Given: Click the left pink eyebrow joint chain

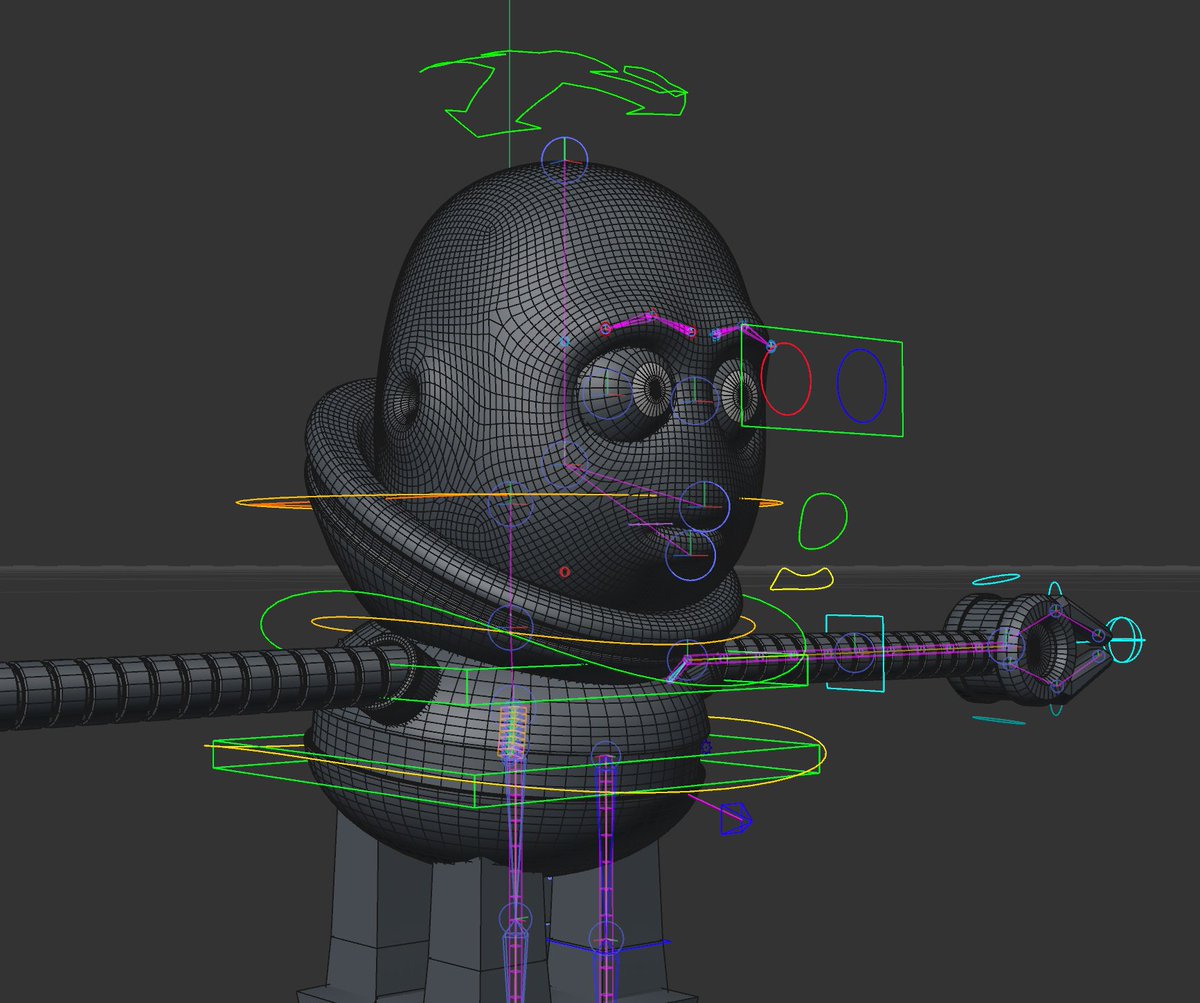Looking at the screenshot, I should click(x=650, y=323).
